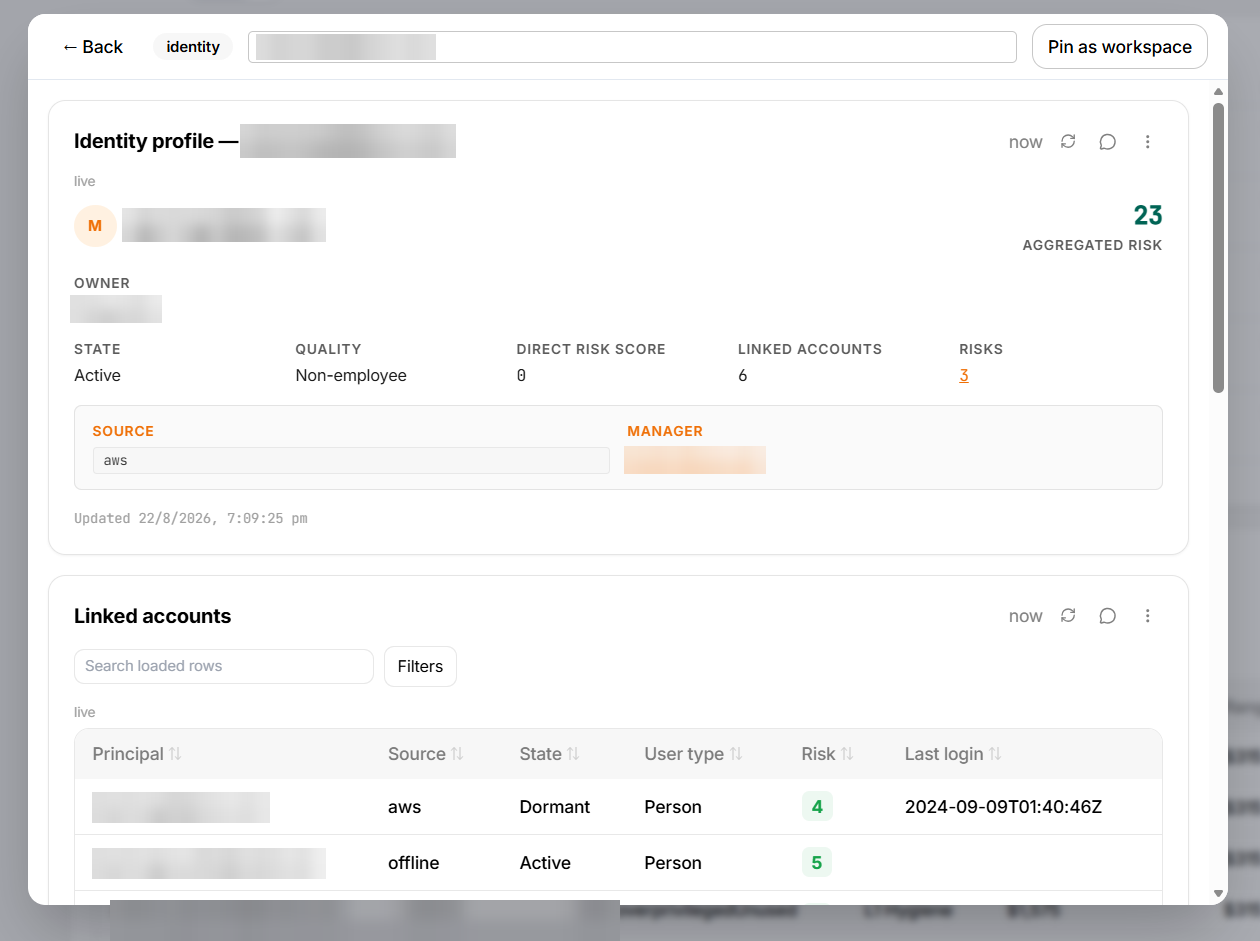Focus the top search input field
This screenshot has width=1260, height=941.
click(x=632, y=47)
